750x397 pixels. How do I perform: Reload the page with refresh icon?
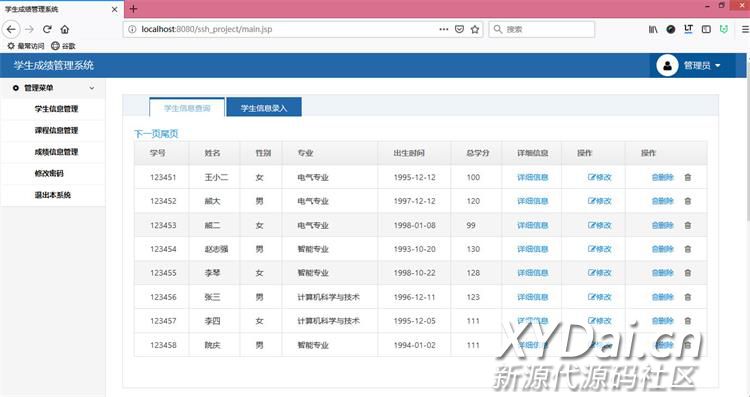point(47,29)
